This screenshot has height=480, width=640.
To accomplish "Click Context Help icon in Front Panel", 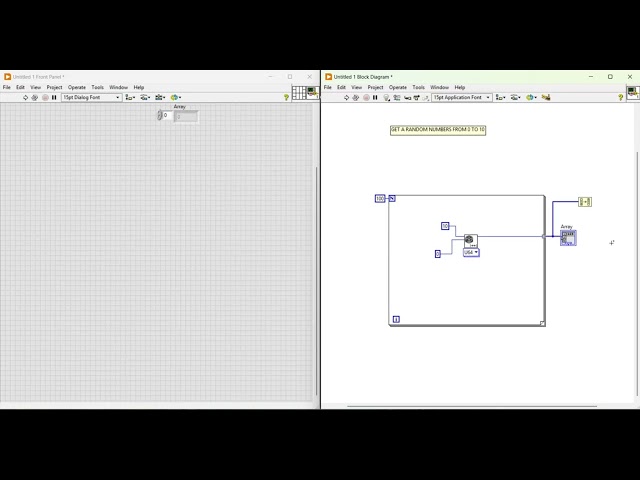I will click(x=286, y=98).
